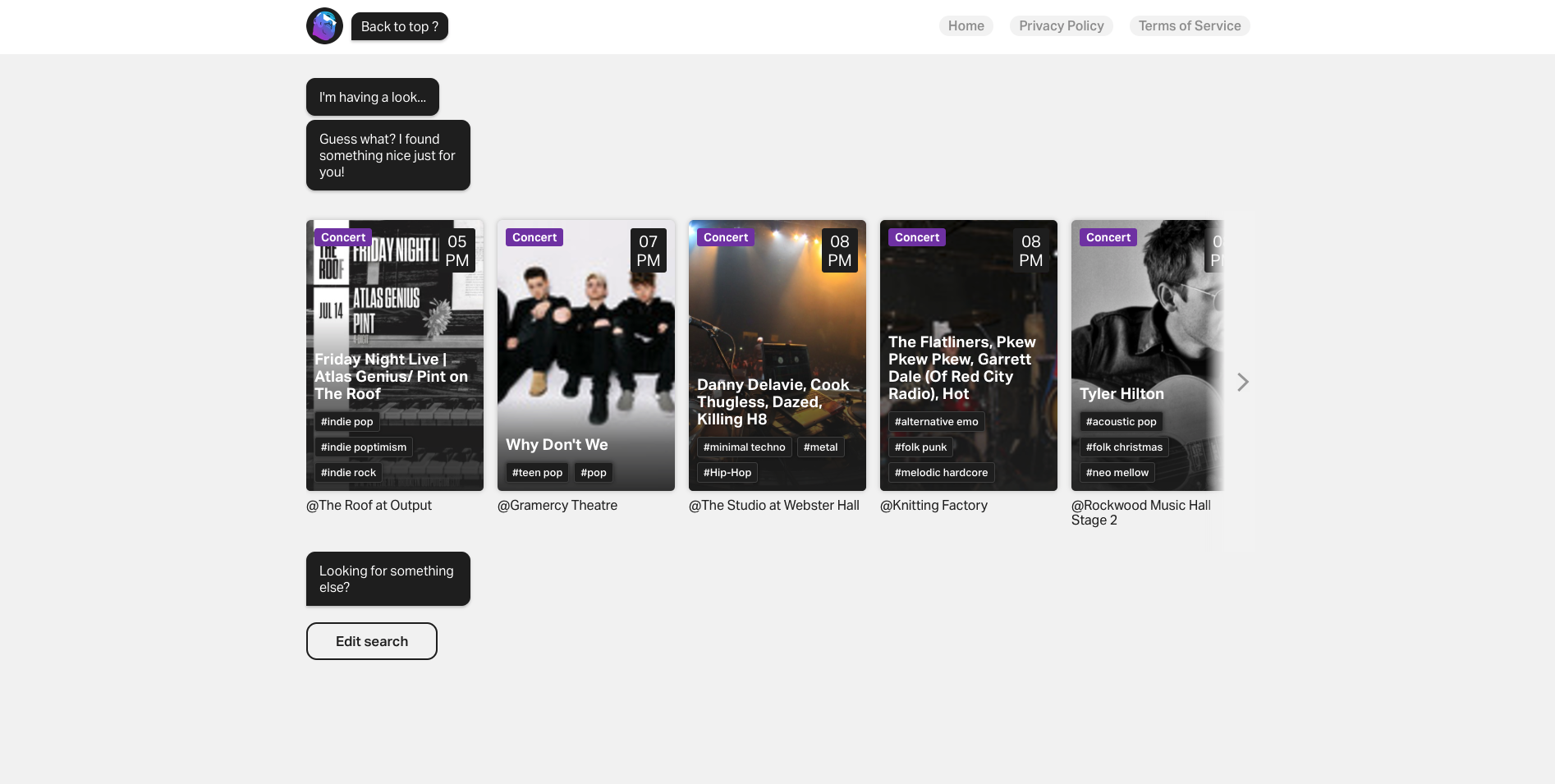Click the 07 PM time on Why Don't We
The image size is (1555, 784).
(649, 250)
